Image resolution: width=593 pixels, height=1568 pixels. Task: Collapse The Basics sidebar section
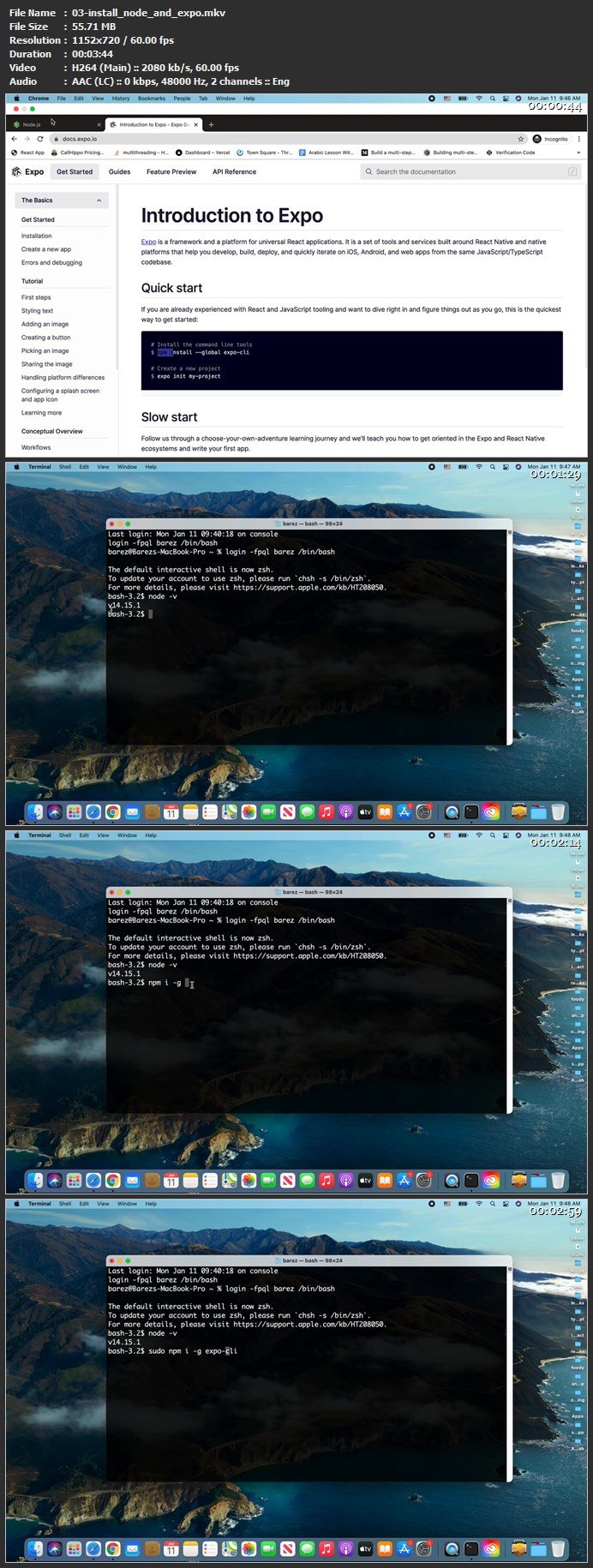tap(62, 200)
